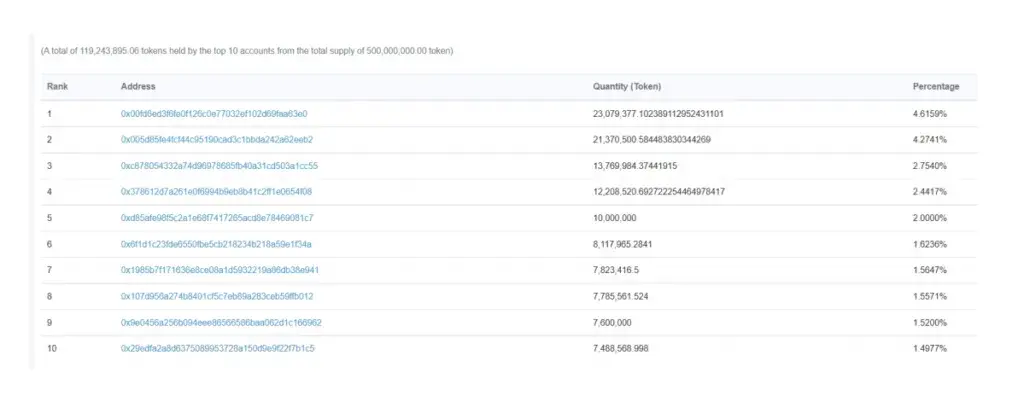Open rank 9 address link starting 0x9e04
The height and width of the screenshot is (396, 1024).
(x=221, y=323)
